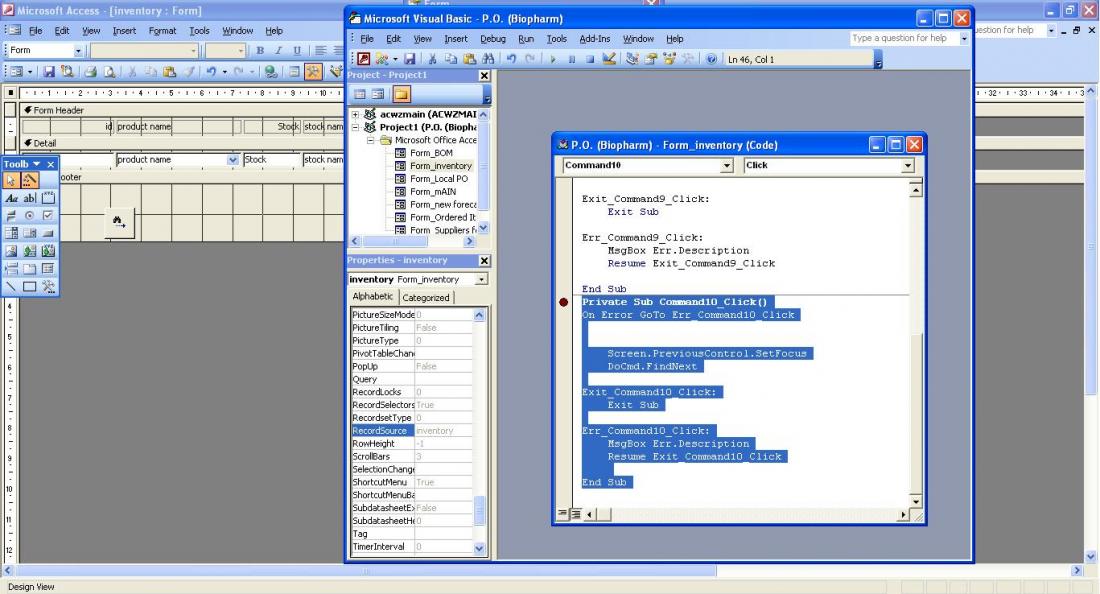Viewport: 1100px width, 594px height.
Task: Open the Format menu in Access
Action: click(x=162, y=31)
